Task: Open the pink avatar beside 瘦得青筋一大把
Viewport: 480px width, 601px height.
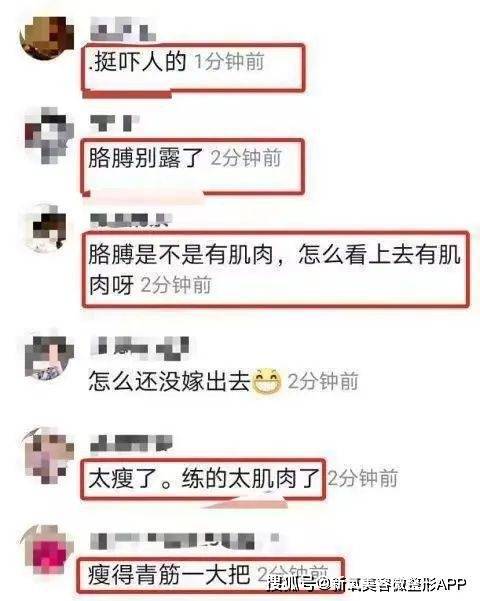Action: click(x=47, y=554)
